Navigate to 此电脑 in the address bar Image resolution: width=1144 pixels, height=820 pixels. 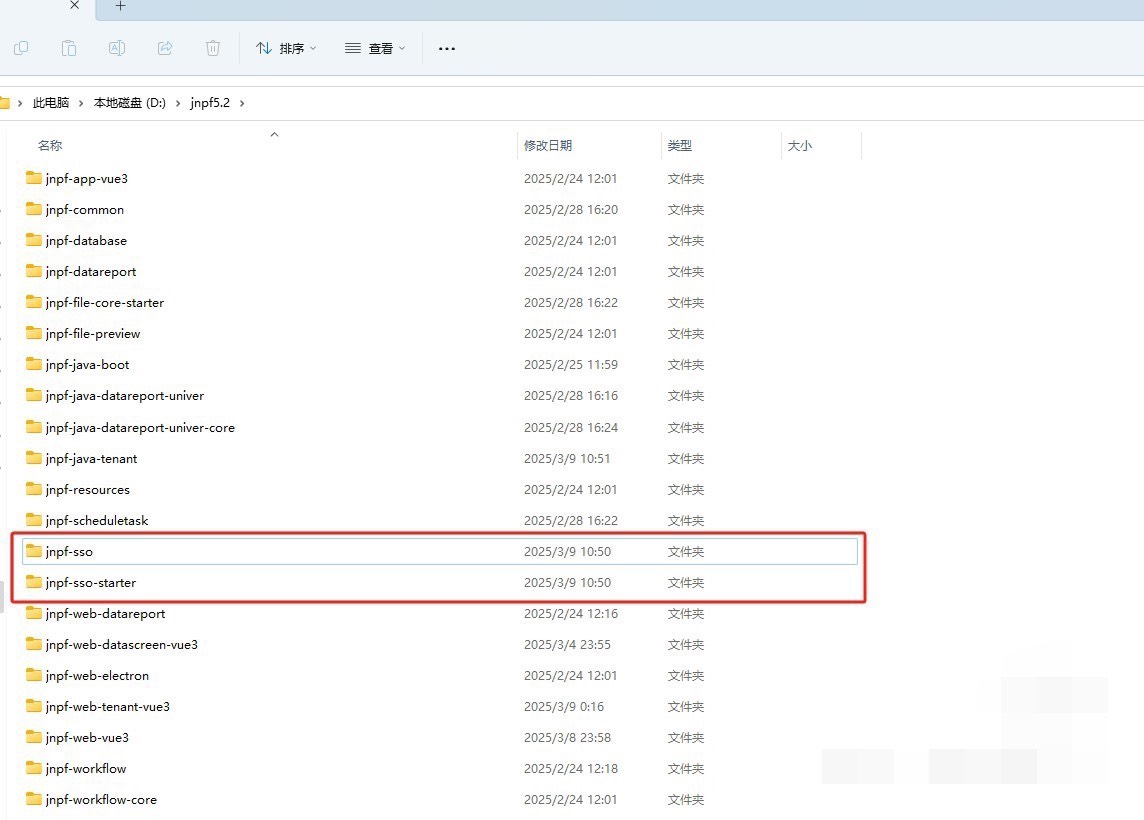coord(51,103)
